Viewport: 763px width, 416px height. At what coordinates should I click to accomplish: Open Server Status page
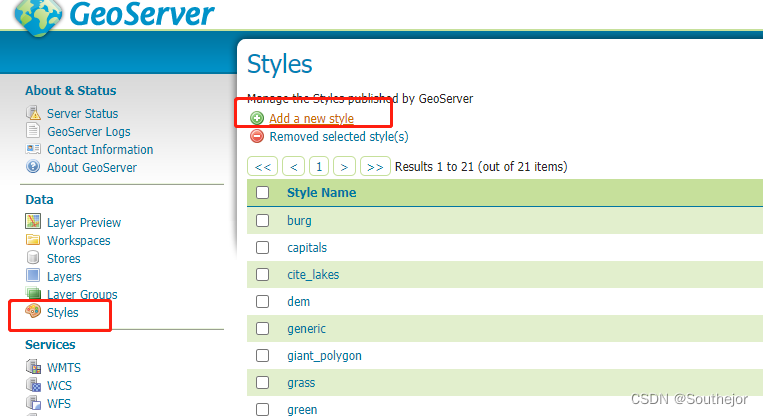coord(82,113)
